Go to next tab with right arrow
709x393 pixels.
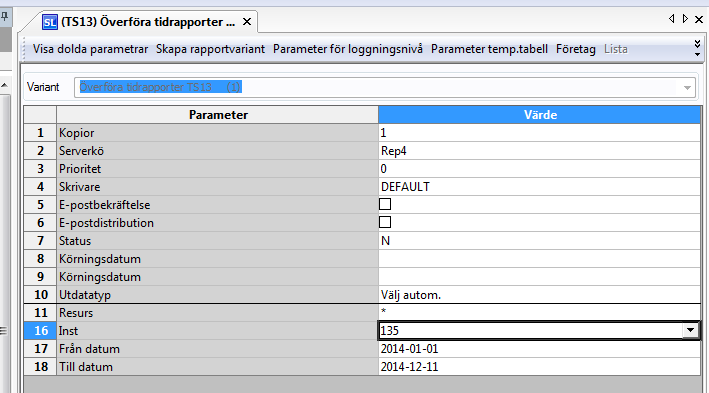[685, 19]
